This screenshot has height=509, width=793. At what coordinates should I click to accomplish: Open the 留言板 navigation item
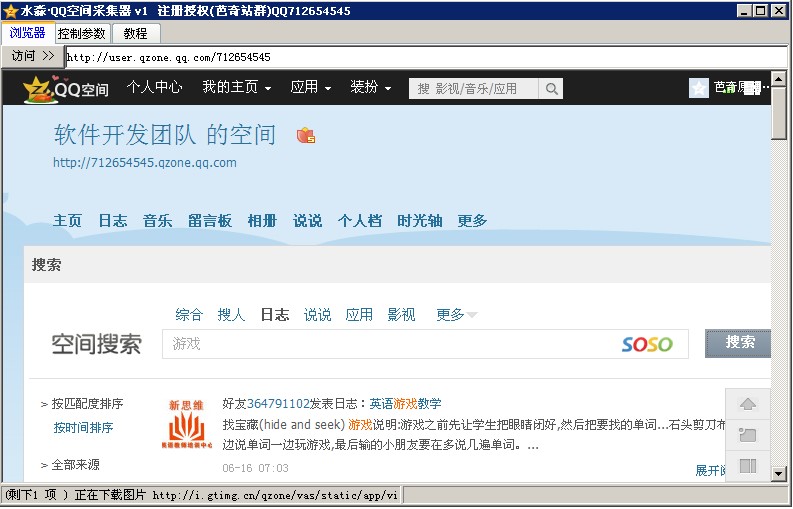[x=210, y=221]
